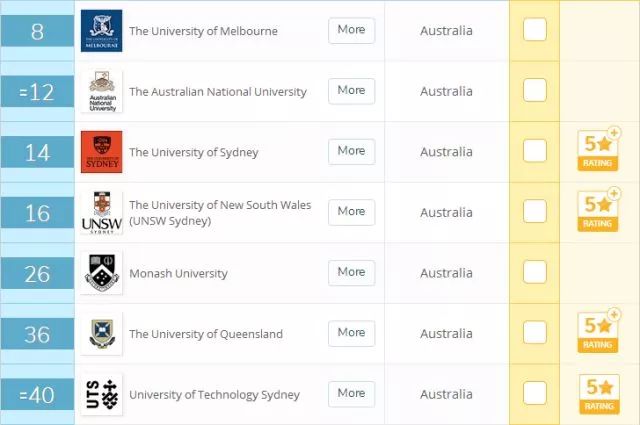The height and width of the screenshot is (425, 640).
Task: Click the University of Technology Sydney name
Action: [214, 395]
